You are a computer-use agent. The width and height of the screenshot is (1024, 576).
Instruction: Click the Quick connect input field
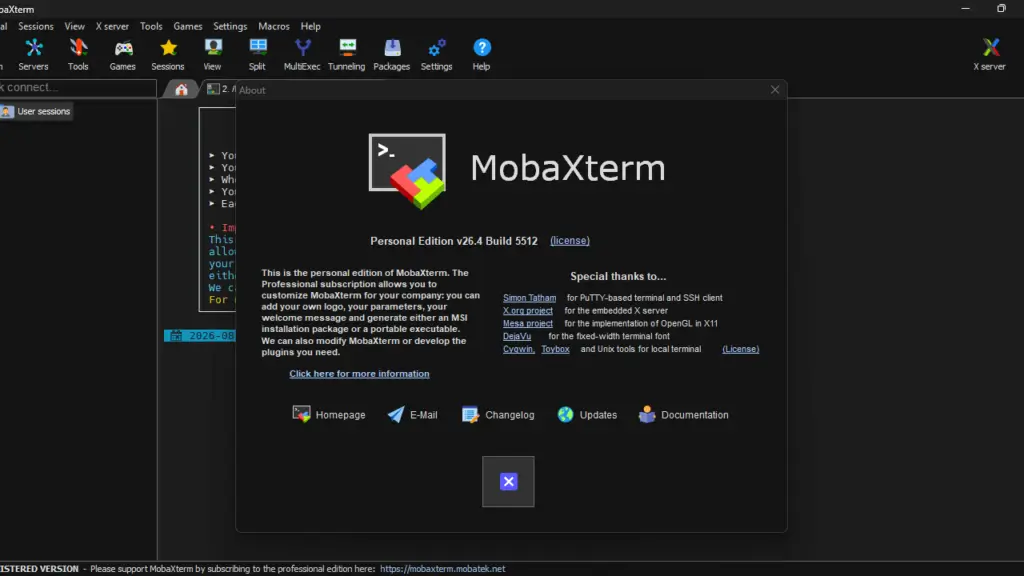(x=78, y=88)
